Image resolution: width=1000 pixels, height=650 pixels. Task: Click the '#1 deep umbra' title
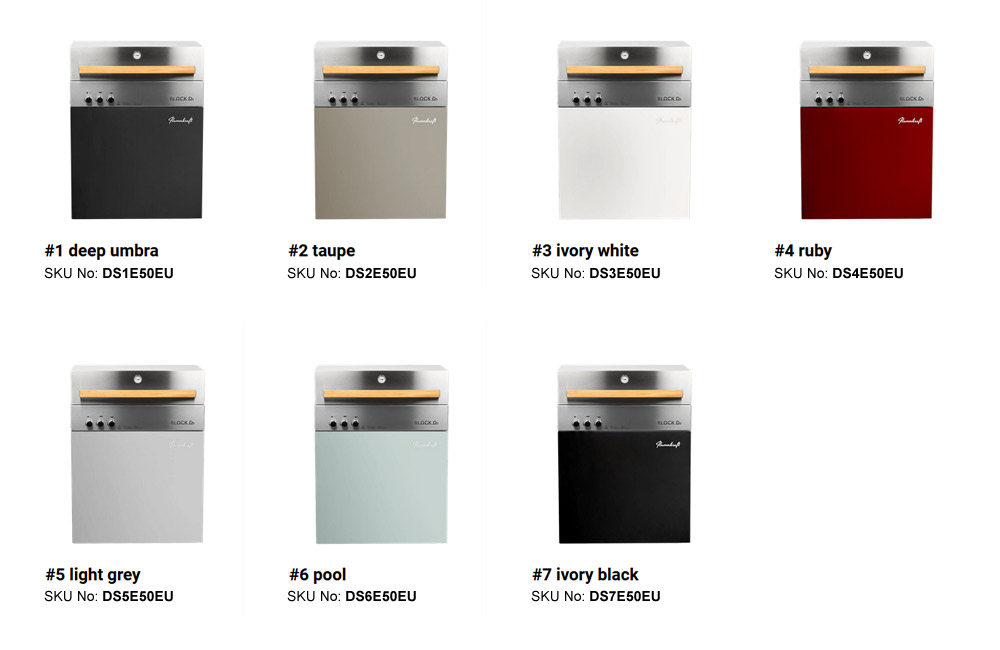[x=101, y=251]
